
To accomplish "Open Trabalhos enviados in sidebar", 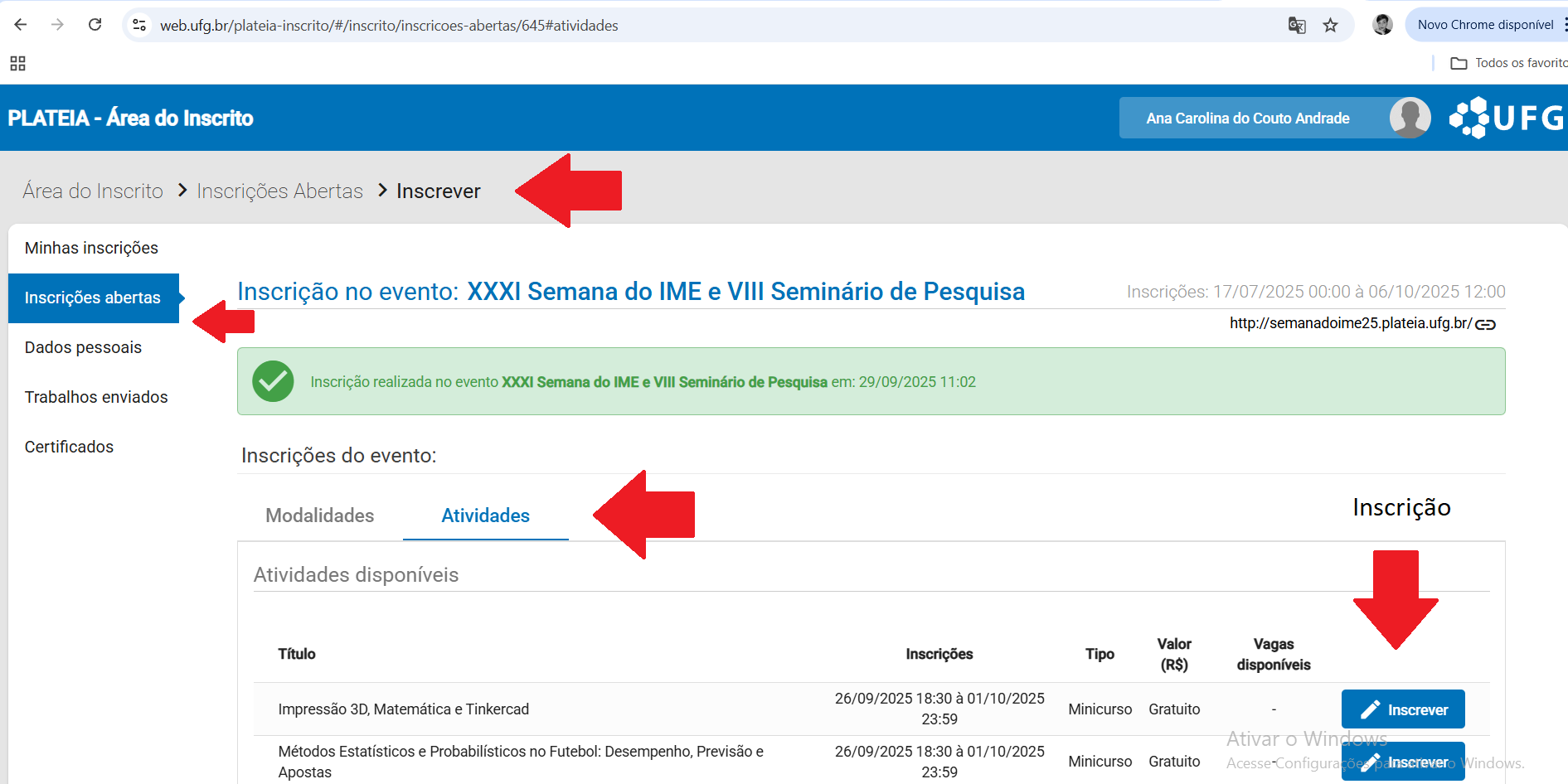I will [96, 397].
